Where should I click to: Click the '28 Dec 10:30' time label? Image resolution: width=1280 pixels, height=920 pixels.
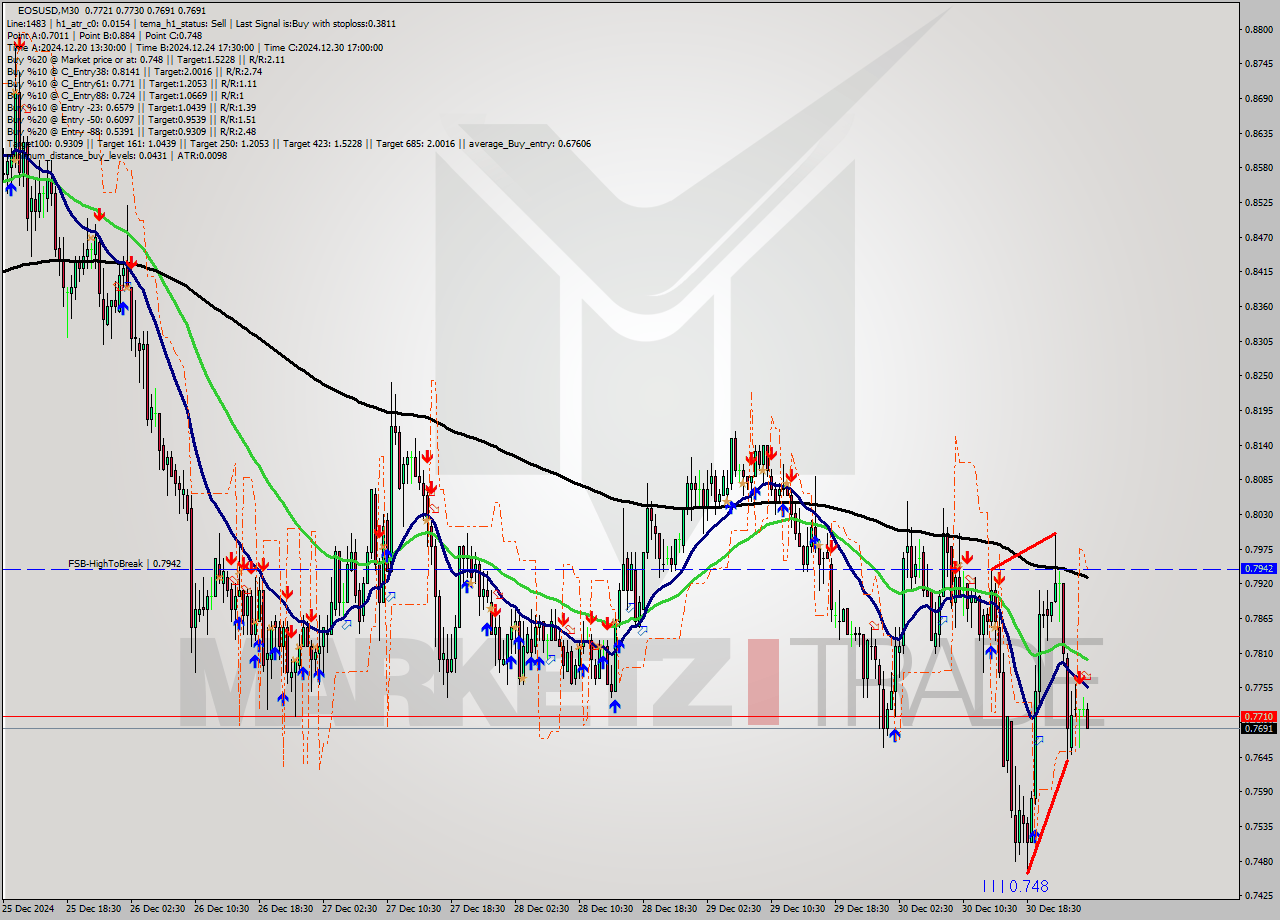[605, 909]
